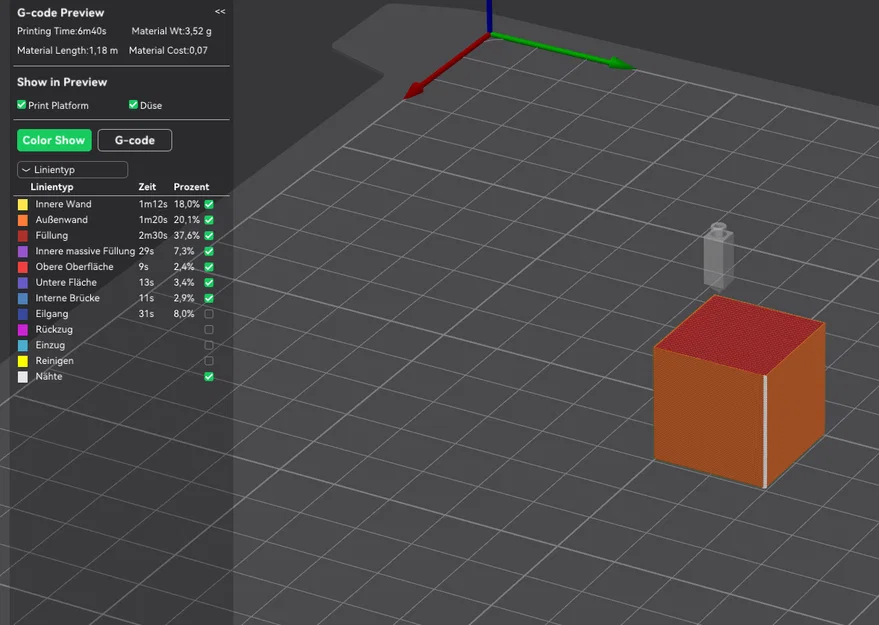Click the Füllung color swatch
The width and height of the screenshot is (879, 625).
click(x=23, y=235)
